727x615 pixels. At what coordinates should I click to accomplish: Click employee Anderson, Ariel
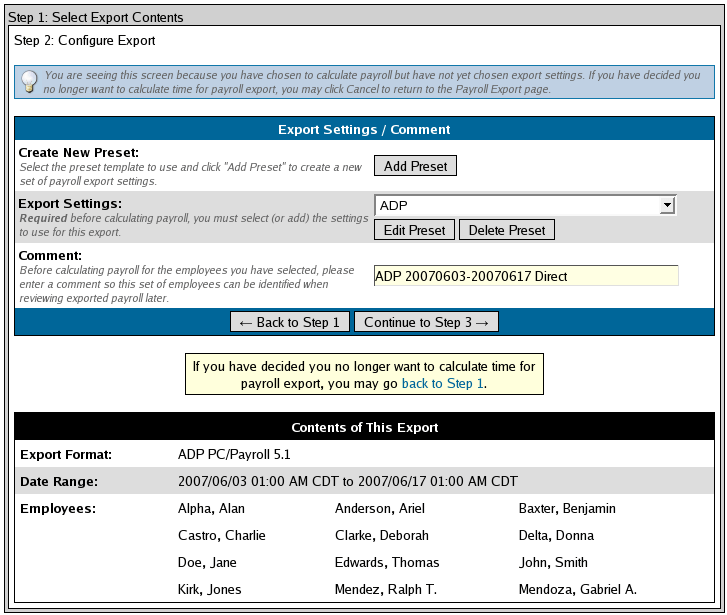[x=380, y=509]
